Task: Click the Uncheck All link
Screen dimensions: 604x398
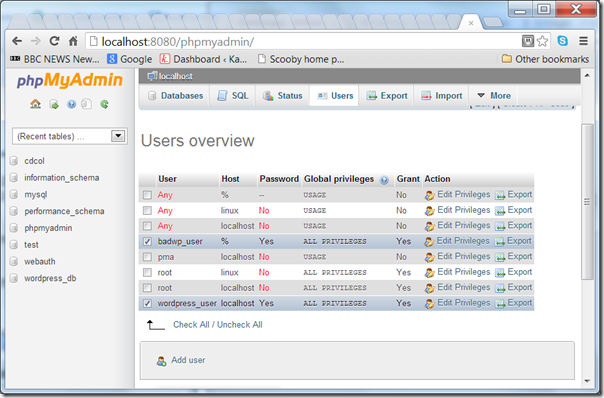Action: tap(240, 325)
